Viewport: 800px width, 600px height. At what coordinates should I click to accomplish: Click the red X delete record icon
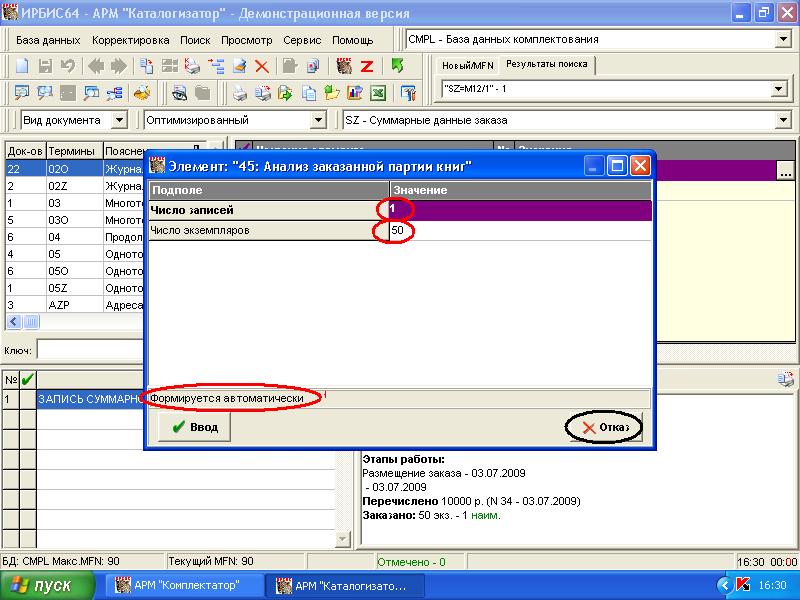click(x=262, y=67)
